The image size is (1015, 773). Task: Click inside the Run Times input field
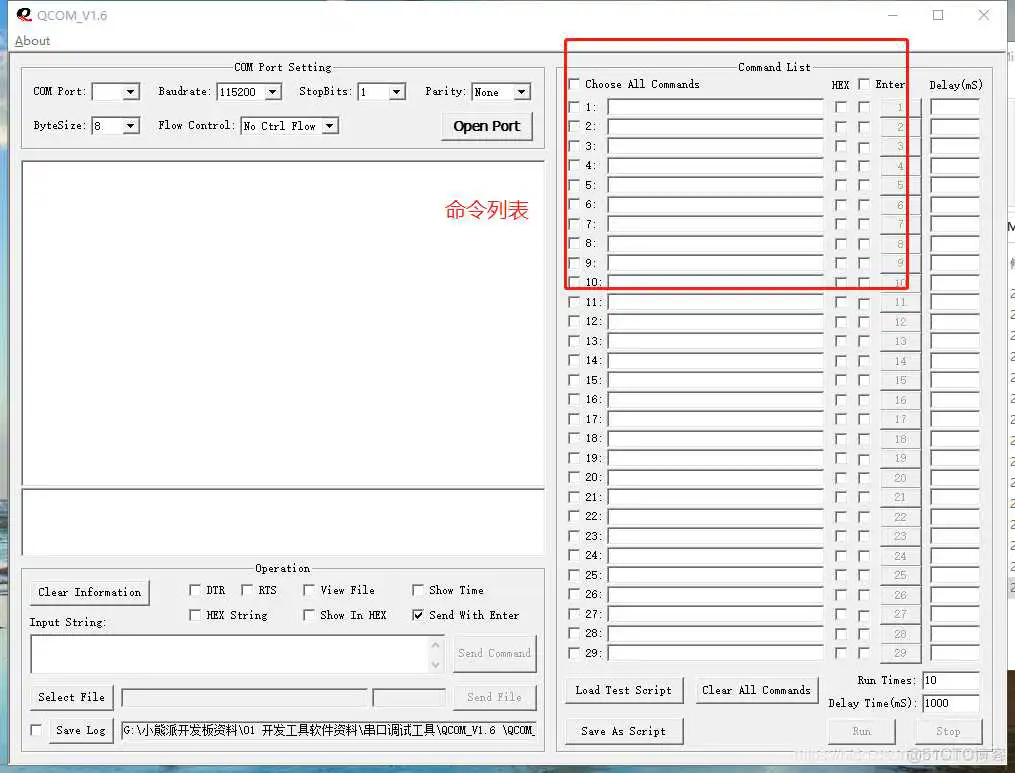coord(950,680)
